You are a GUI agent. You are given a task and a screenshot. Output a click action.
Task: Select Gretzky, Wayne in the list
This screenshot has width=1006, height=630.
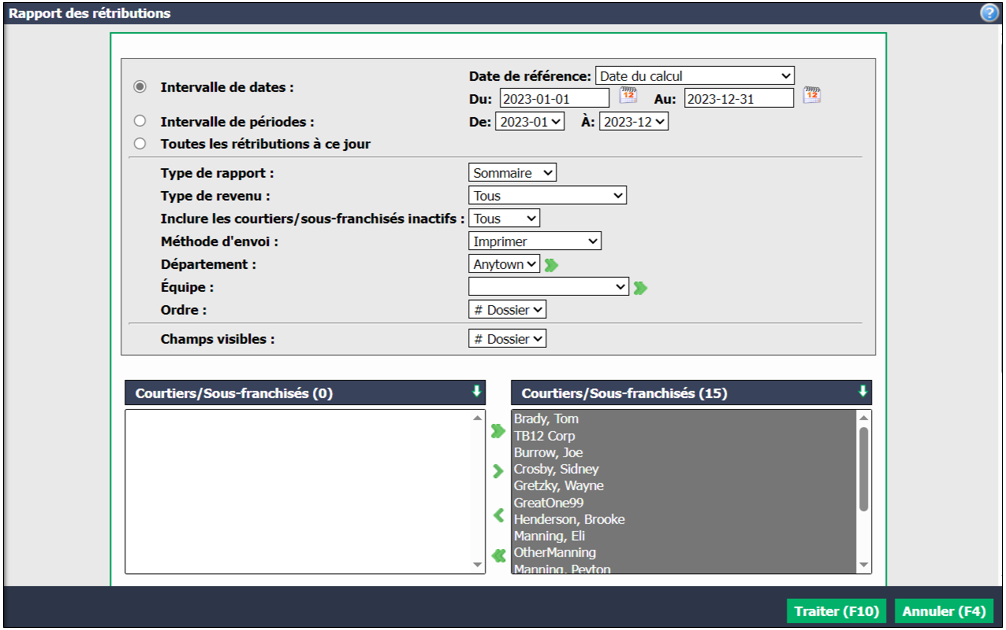pyautogui.click(x=559, y=486)
